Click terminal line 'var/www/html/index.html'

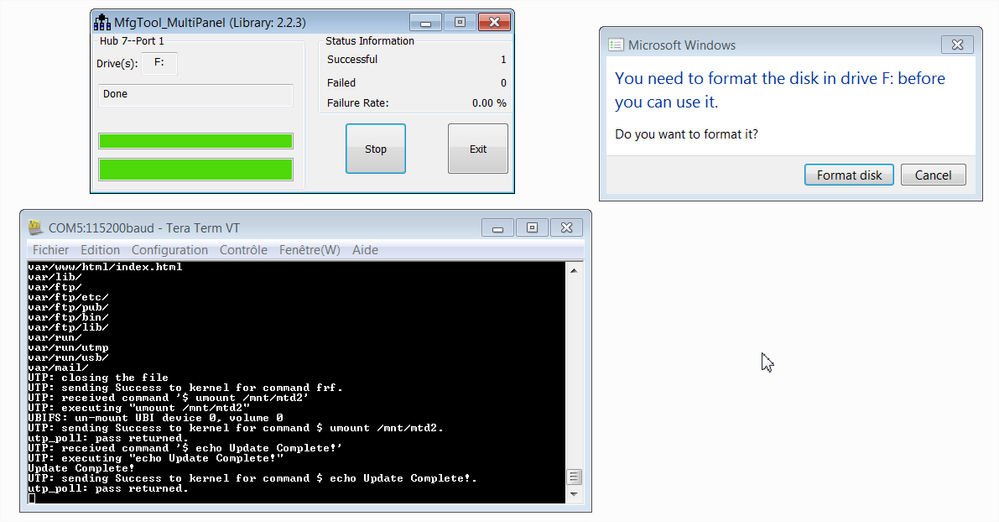click(x=105, y=267)
